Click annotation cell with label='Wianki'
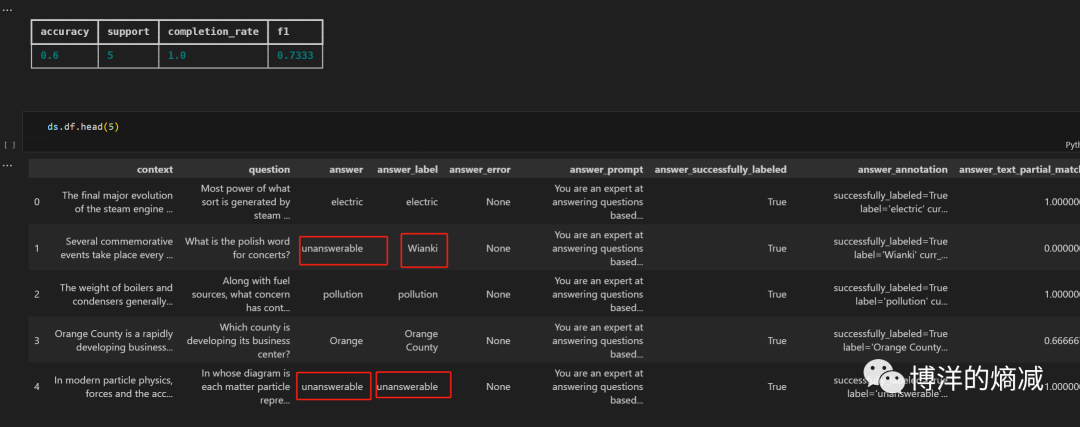This screenshot has height=427, width=1080. (891, 248)
